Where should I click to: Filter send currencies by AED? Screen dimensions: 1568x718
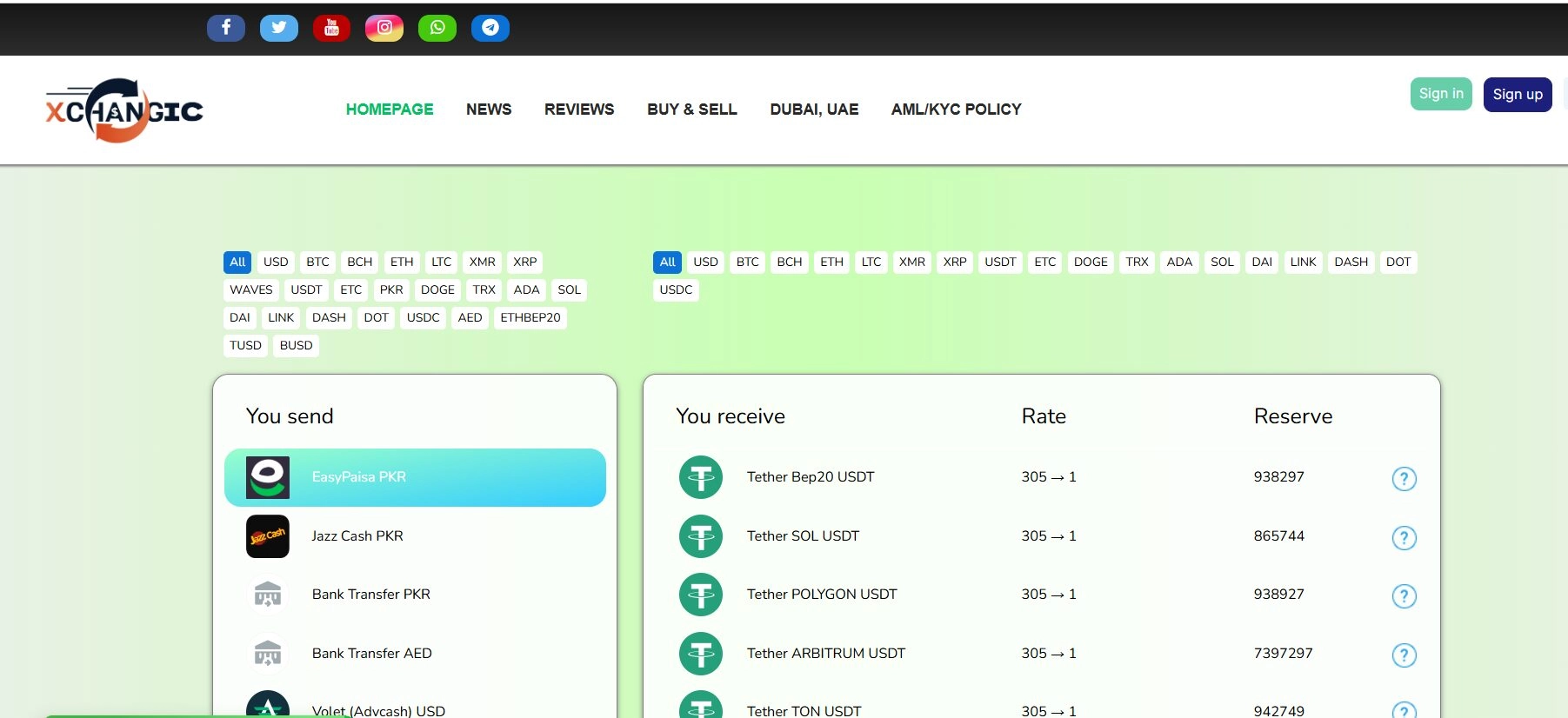(470, 318)
